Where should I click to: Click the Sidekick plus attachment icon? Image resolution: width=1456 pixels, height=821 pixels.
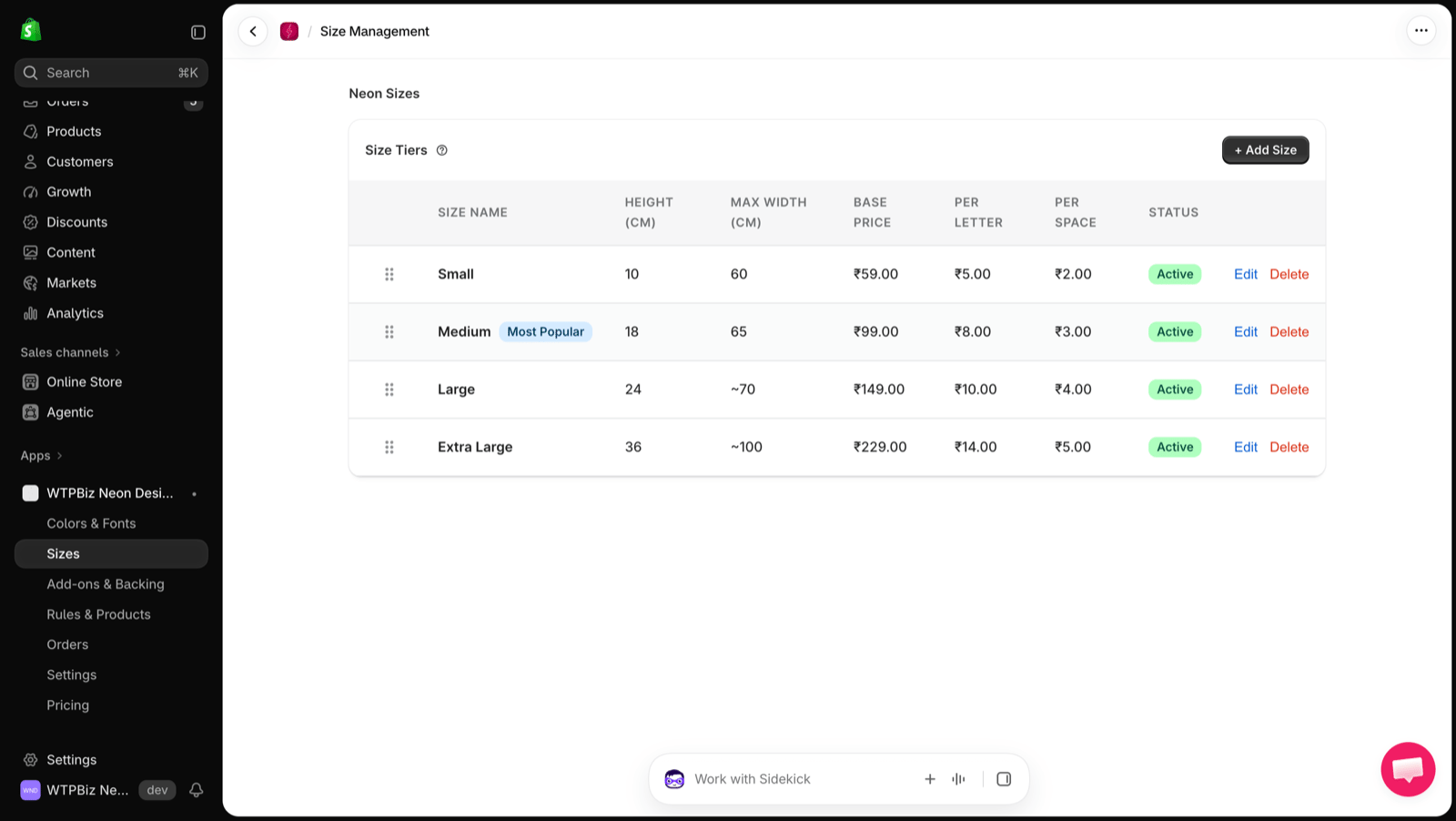click(x=930, y=779)
